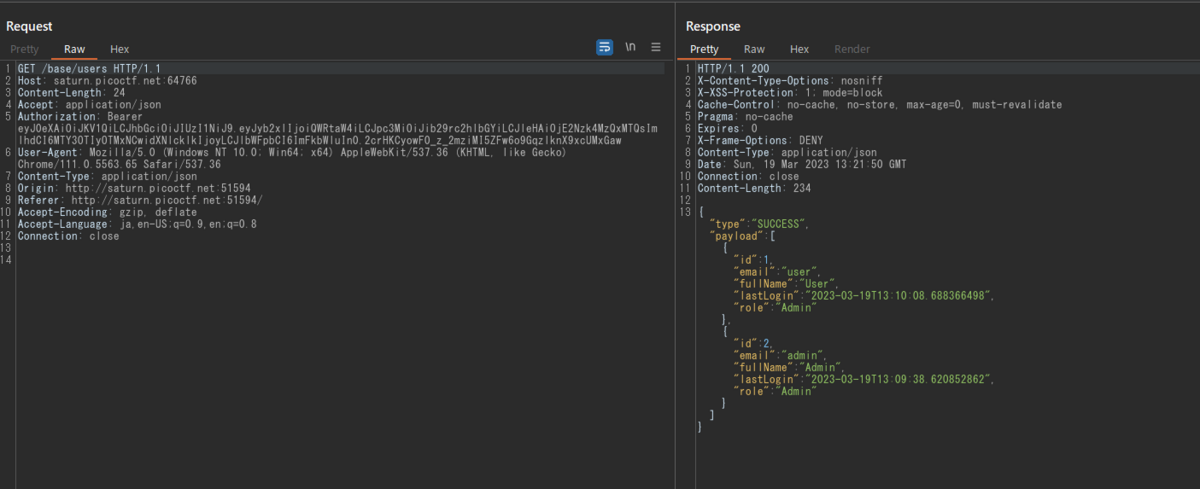Click the request Connection: close header
Image resolution: width=1200 pixels, height=489 pixels.
pos(68,236)
